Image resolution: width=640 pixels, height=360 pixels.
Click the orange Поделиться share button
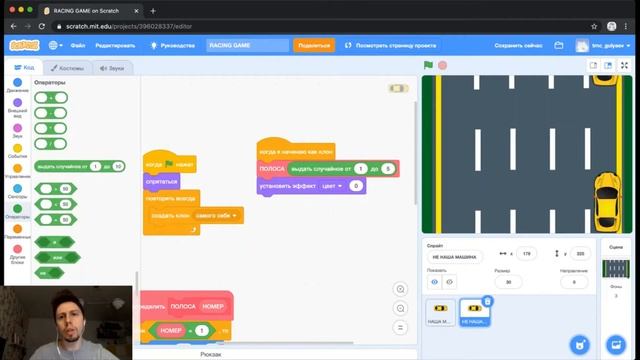[x=314, y=45]
